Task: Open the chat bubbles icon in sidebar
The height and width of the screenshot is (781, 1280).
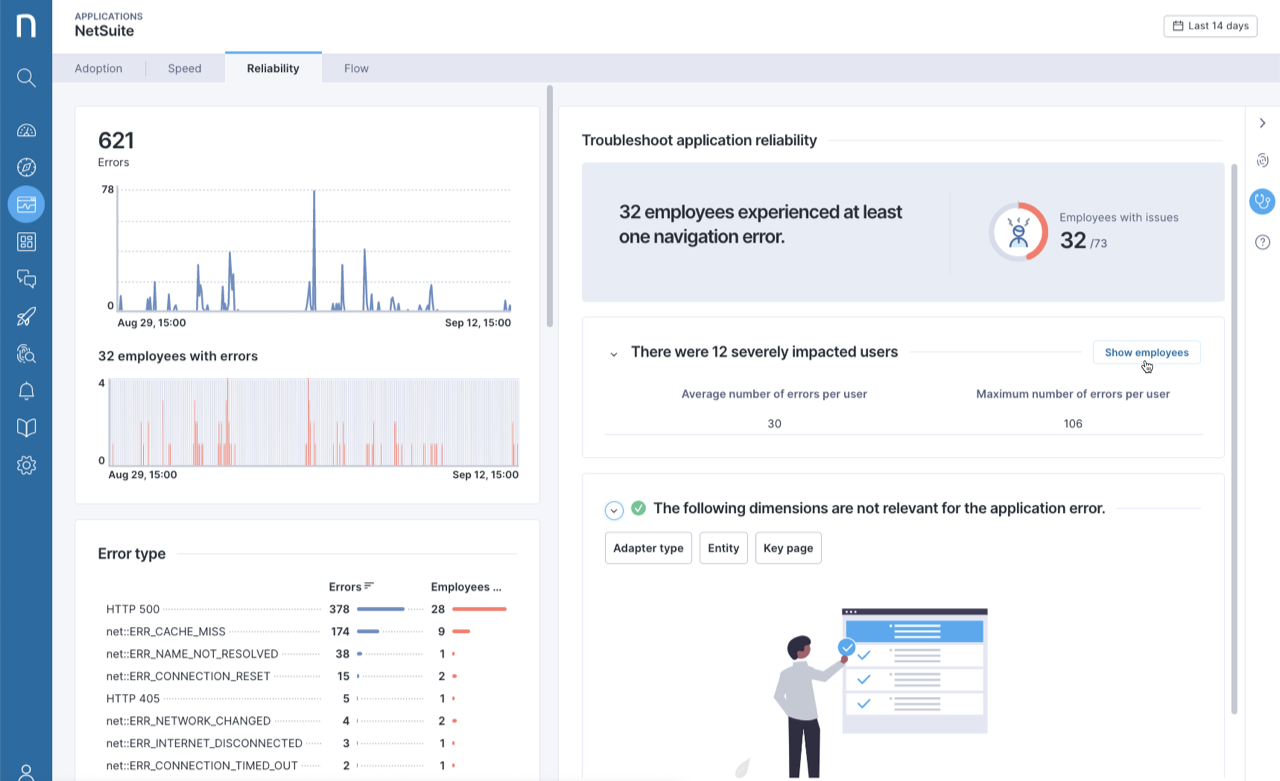Action: point(26,279)
